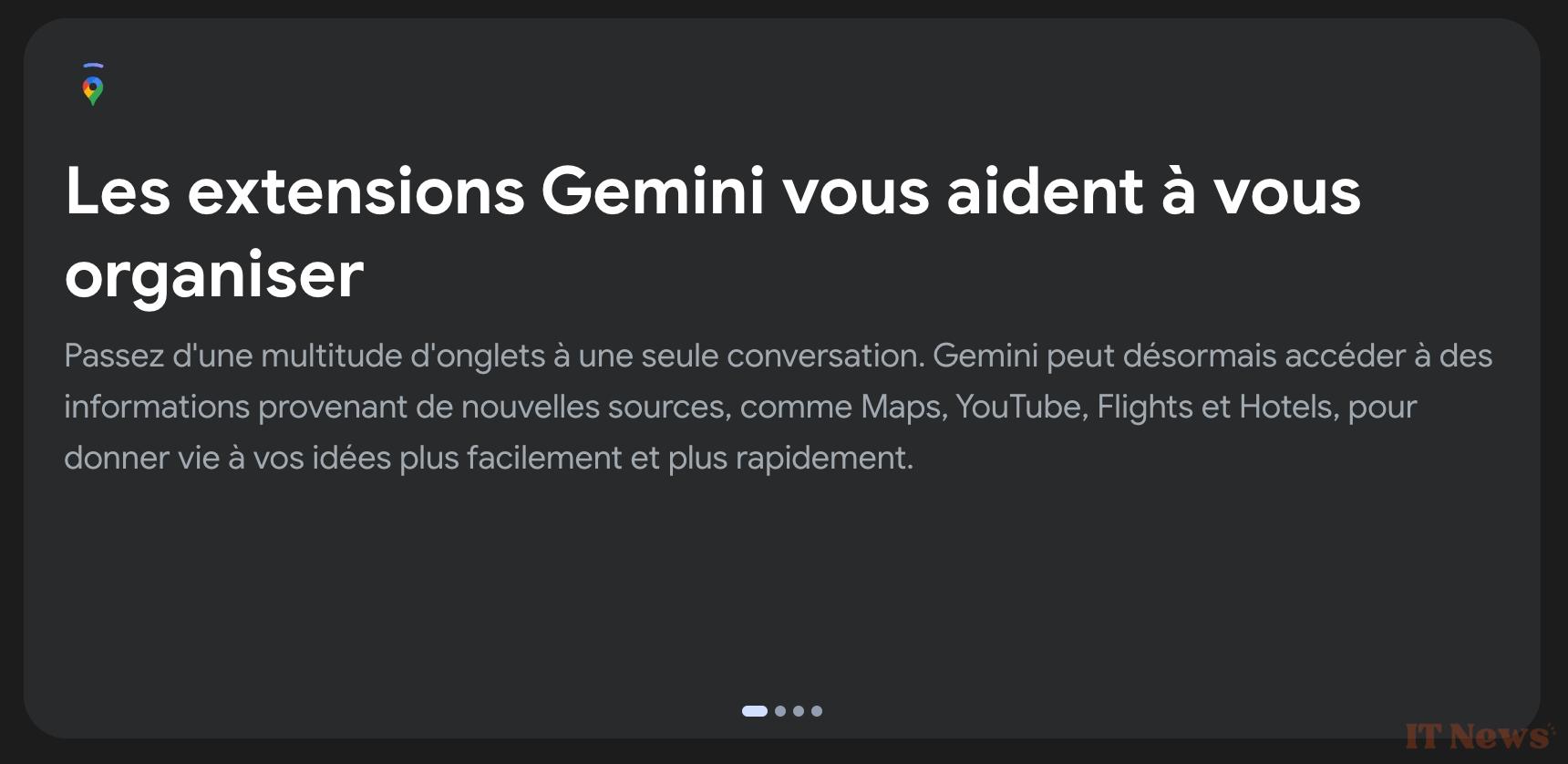
Task: Click the active elongated slide indicator
Action: [756, 711]
